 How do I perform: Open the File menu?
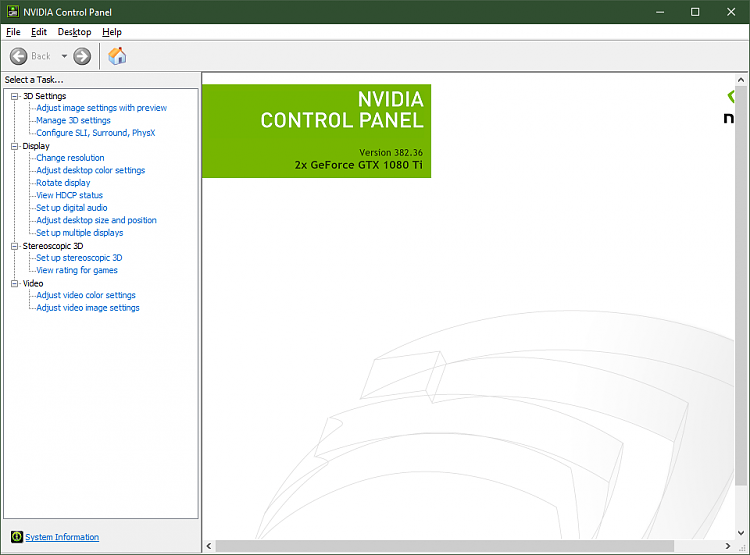[x=13, y=32]
